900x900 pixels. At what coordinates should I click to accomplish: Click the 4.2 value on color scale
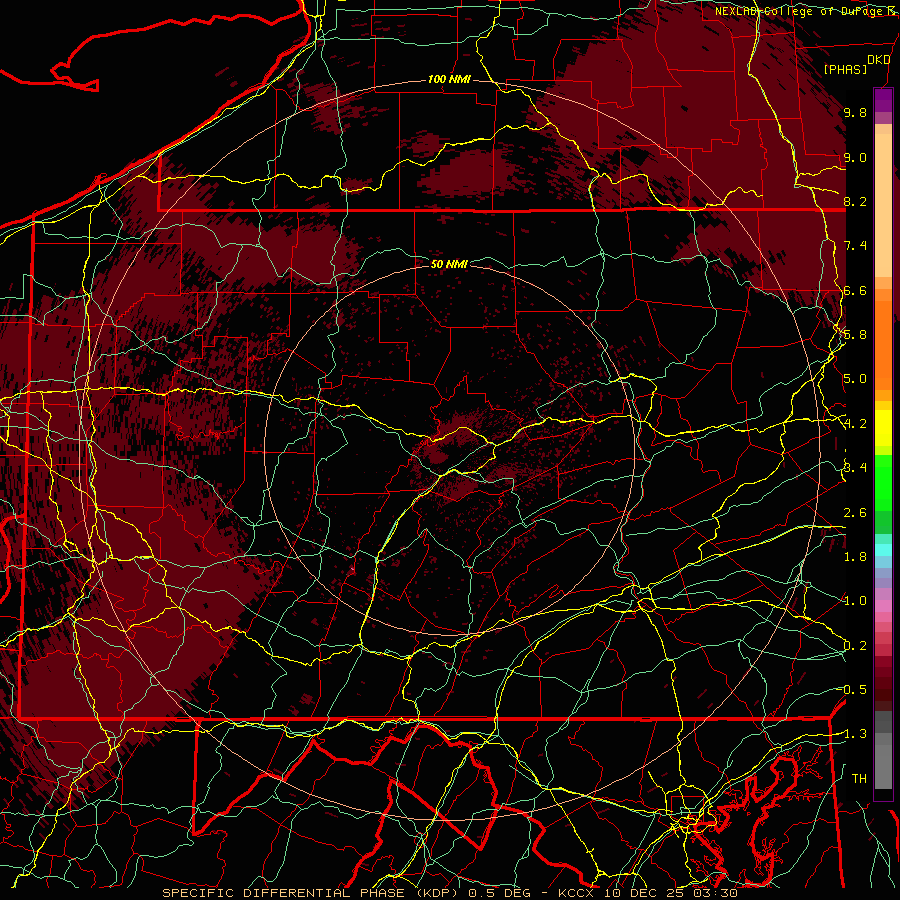point(855,424)
